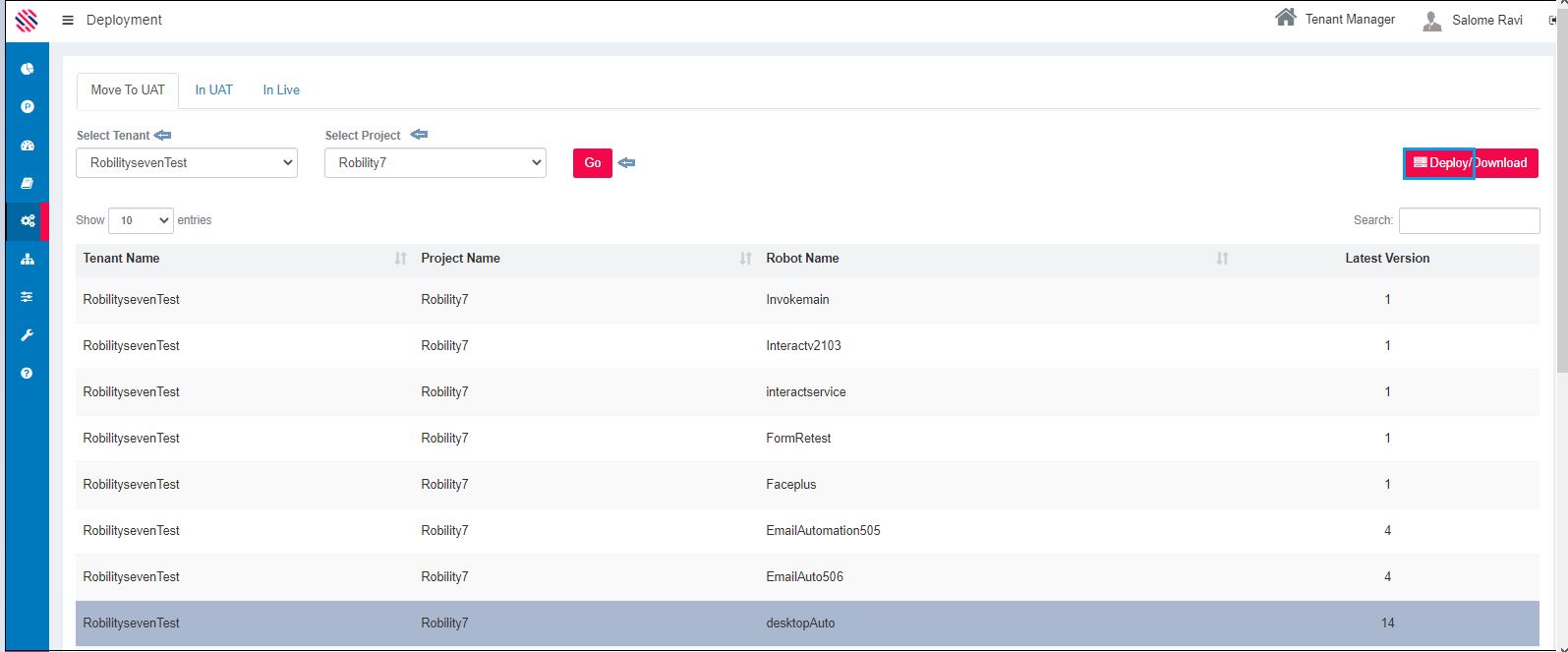Click into the Search input field
The height and width of the screenshot is (652, 1568).
[x=1469, y=220]
